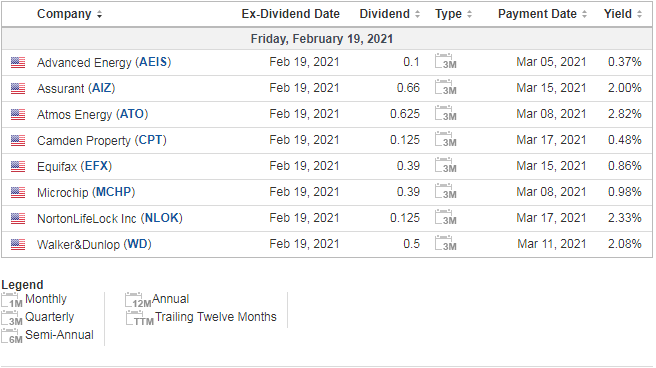Open the AEIS ticker link
This screenshot has height=368, width=656.
point(153,62)
